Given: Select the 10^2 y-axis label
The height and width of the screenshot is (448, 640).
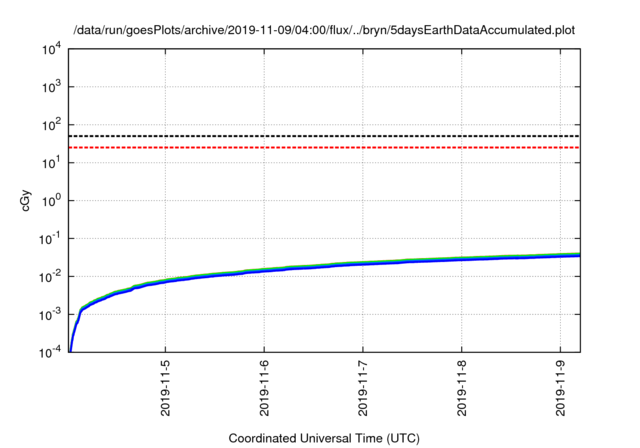Looking at the screenshot, I should click(52, 125).
